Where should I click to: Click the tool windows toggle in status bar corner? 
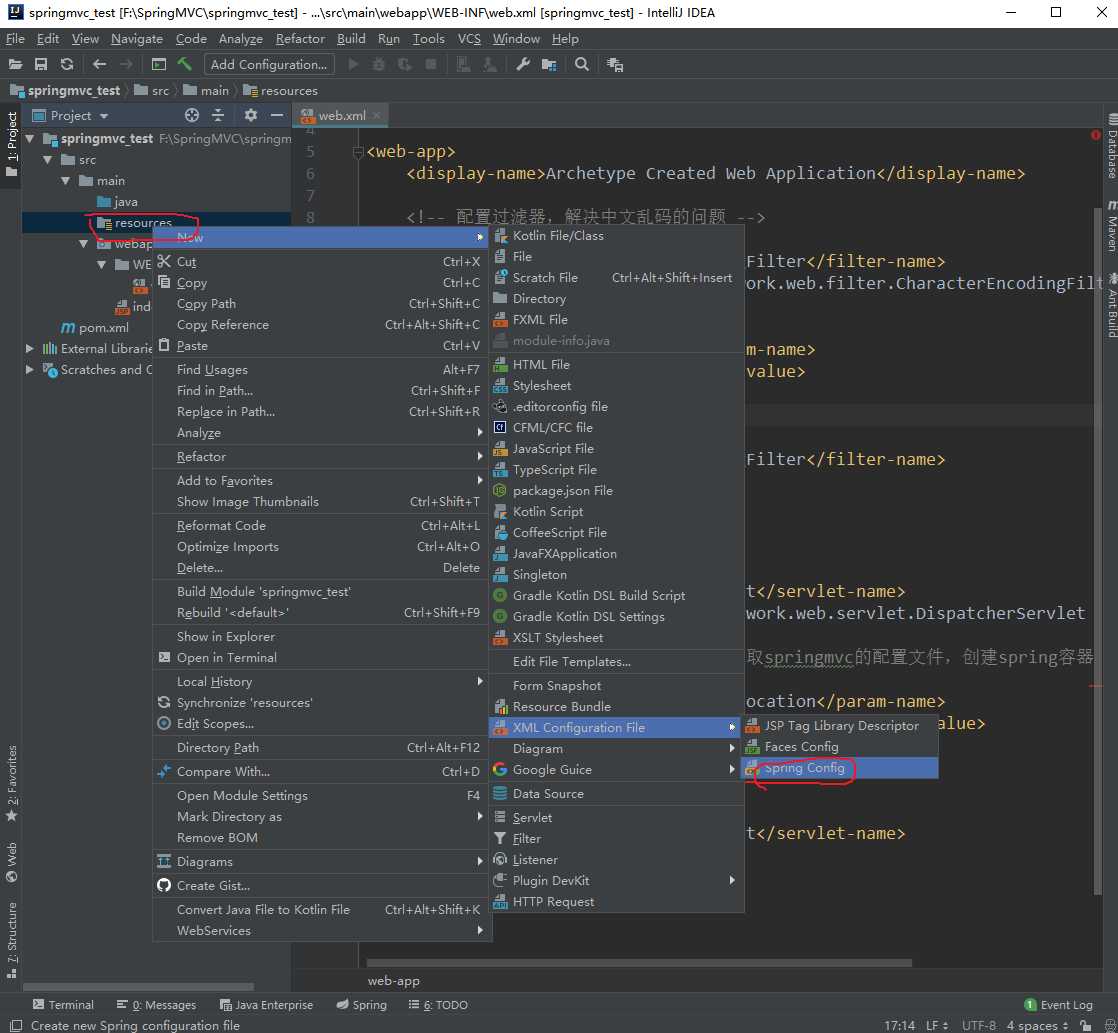coord(14,1025)
